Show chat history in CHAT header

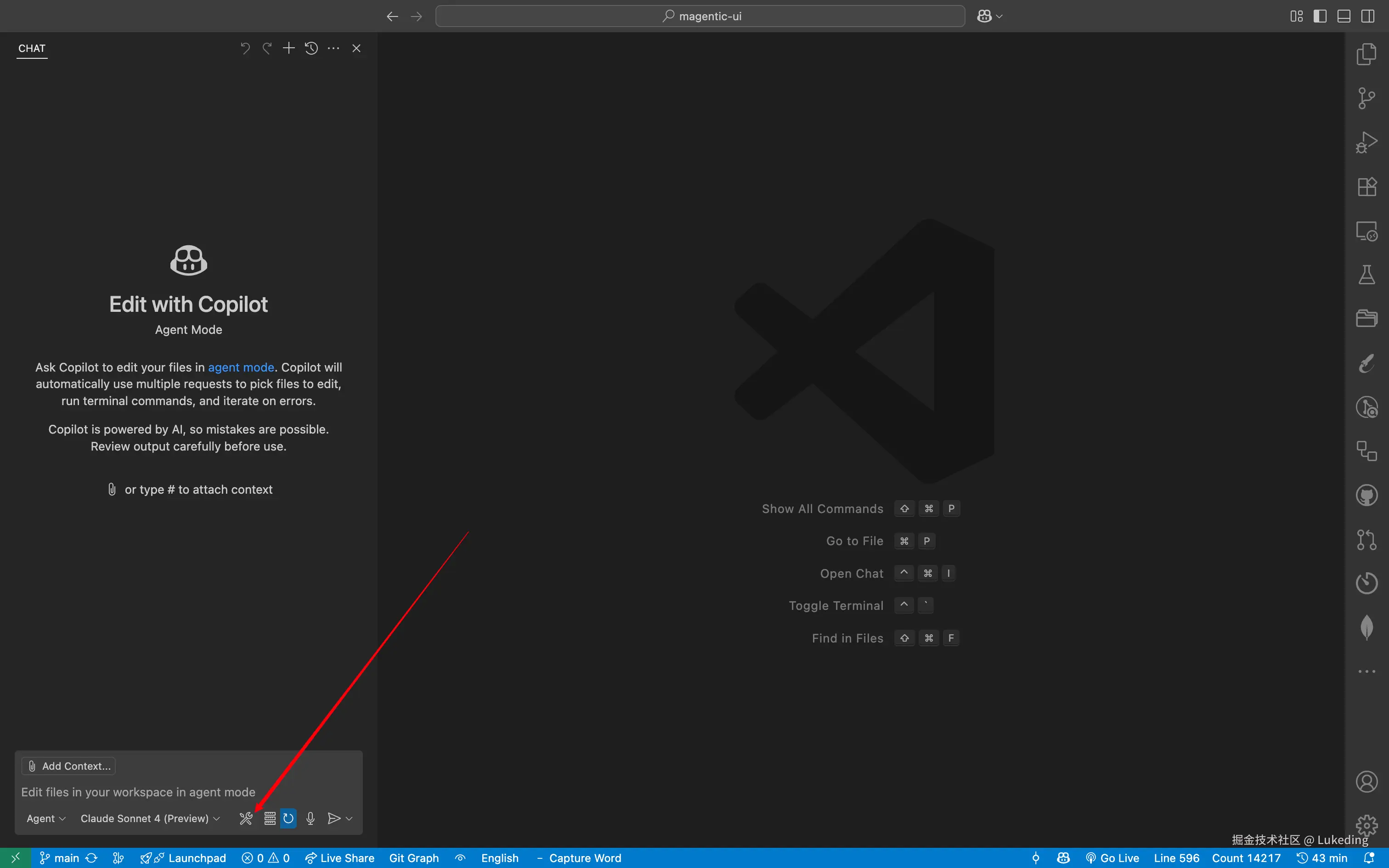pyautogui.click(x=311, y=48)
